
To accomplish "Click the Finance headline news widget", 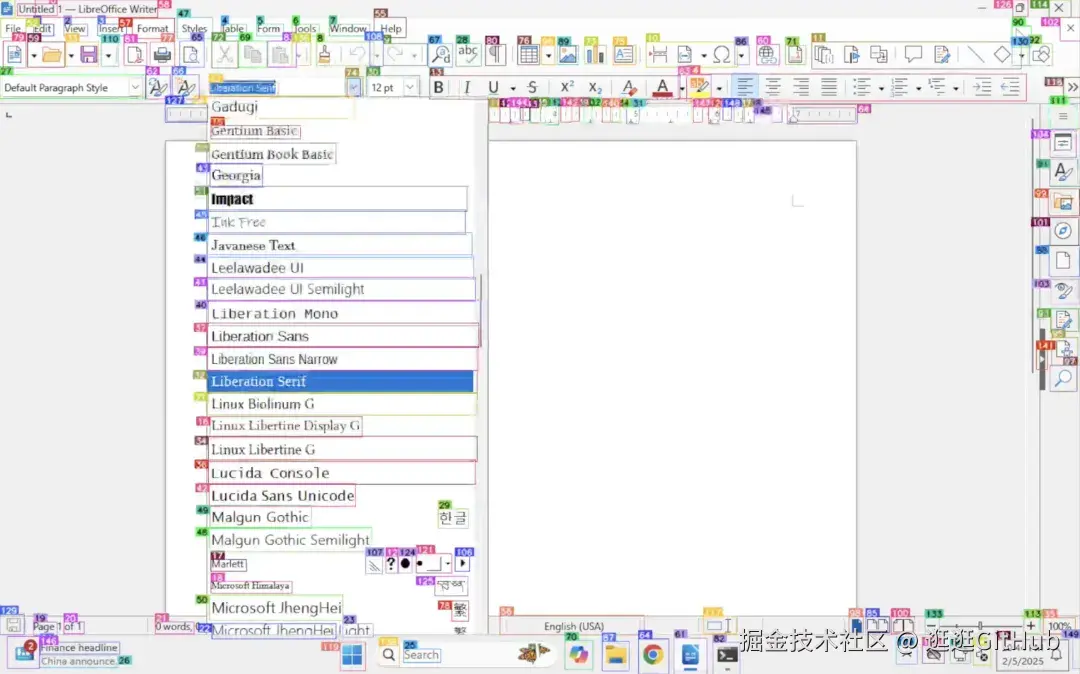I will pyautogui.click(x=65, y=654).
